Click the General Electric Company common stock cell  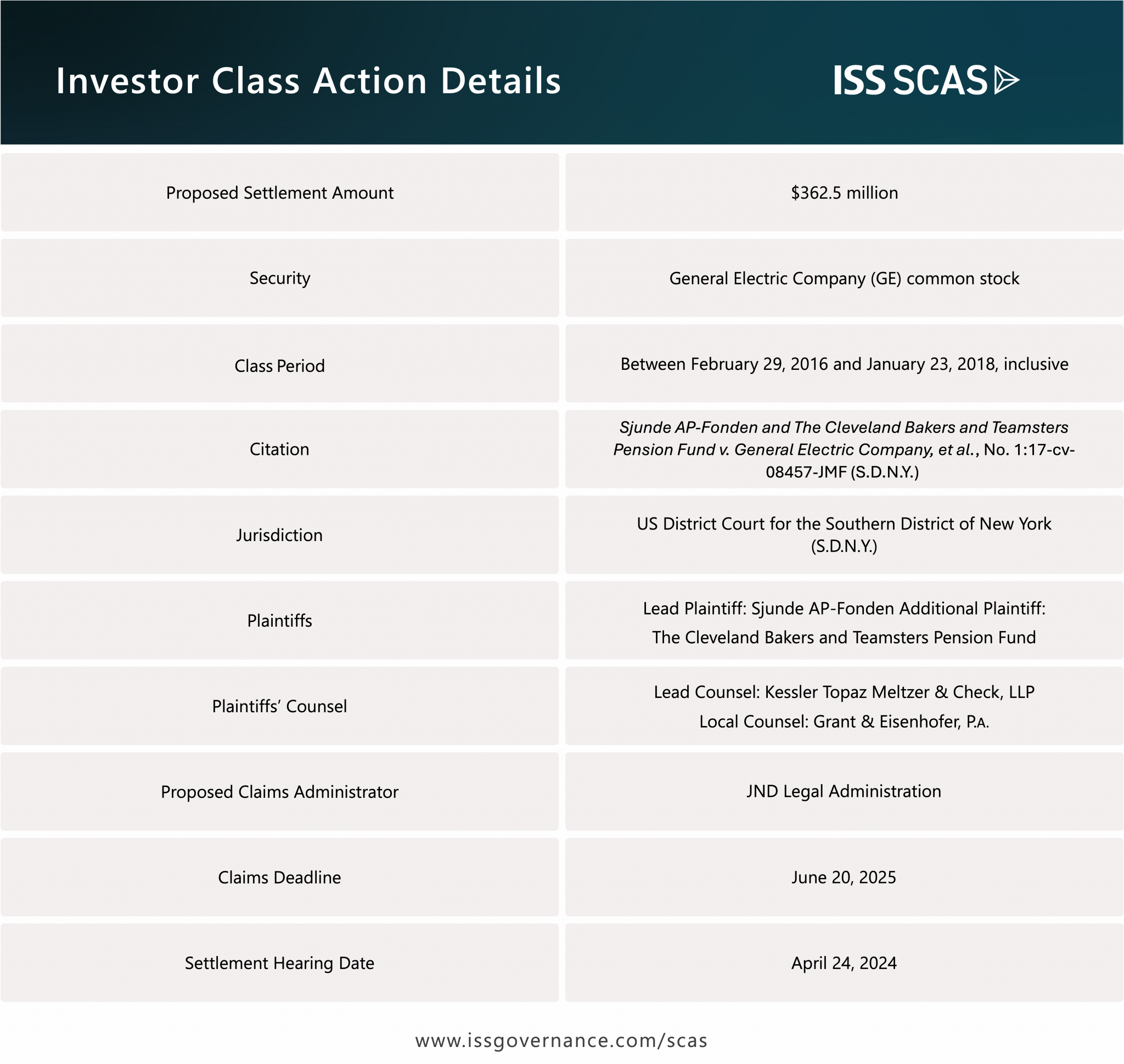coord(844,278)
